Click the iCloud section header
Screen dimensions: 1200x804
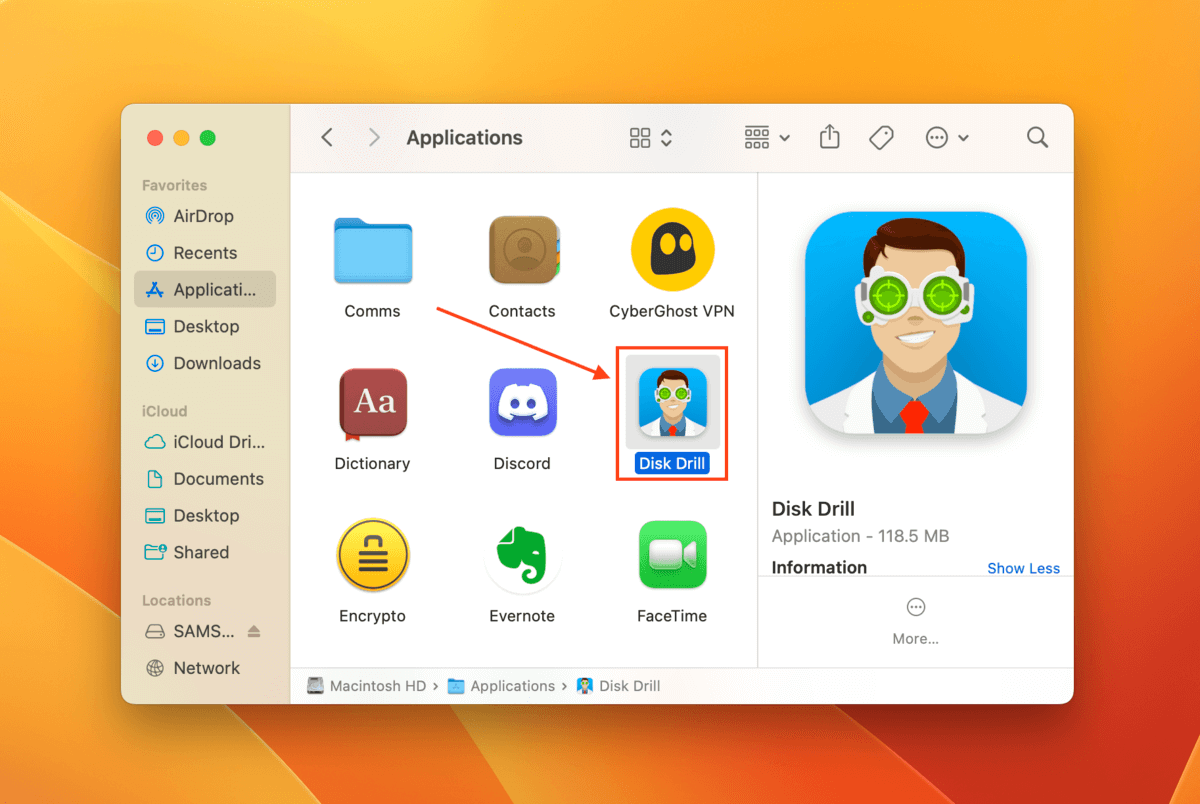click(164, 411)
